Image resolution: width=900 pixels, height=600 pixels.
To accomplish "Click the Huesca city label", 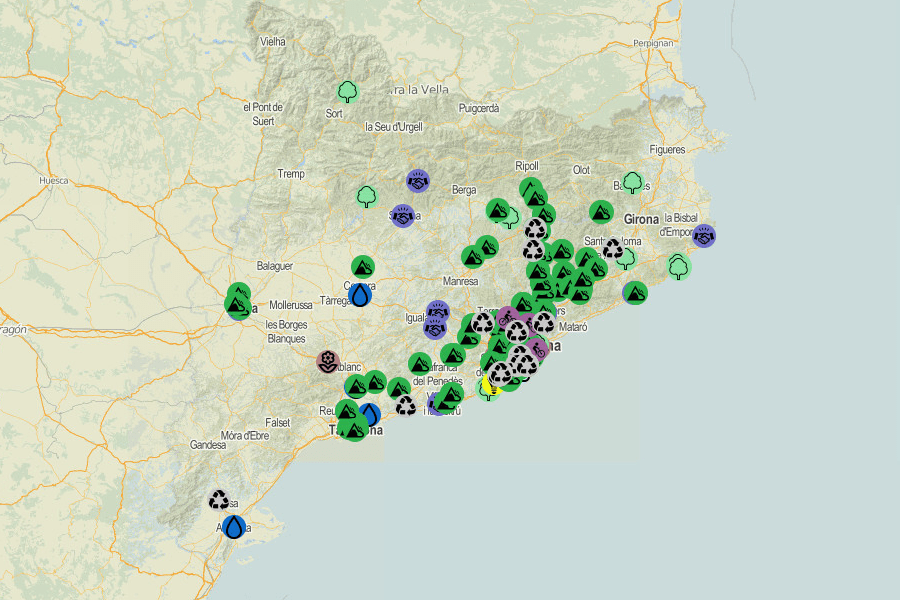I will 53,181.
